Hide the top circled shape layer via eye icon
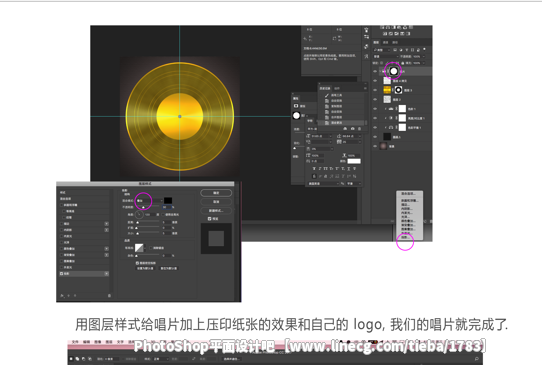This screenshot has height=365, width=542. (x=375, y=72)
